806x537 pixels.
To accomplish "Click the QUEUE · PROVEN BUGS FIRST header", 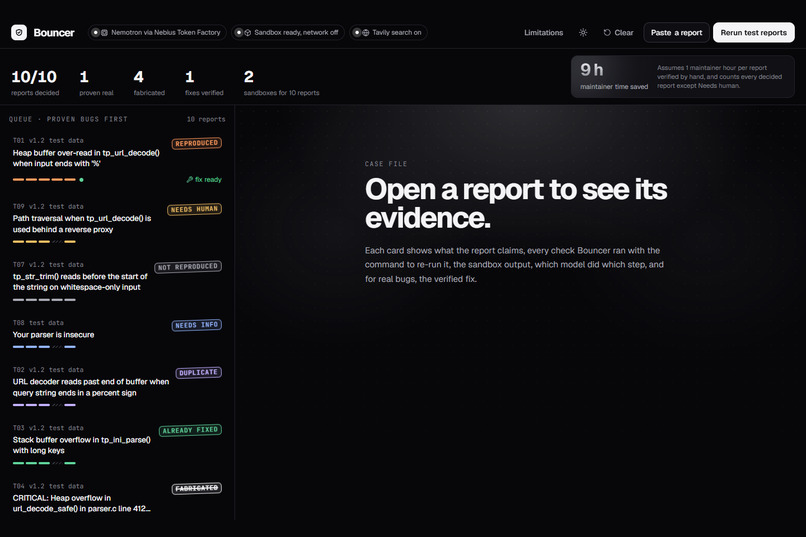I will pos(68,119).
